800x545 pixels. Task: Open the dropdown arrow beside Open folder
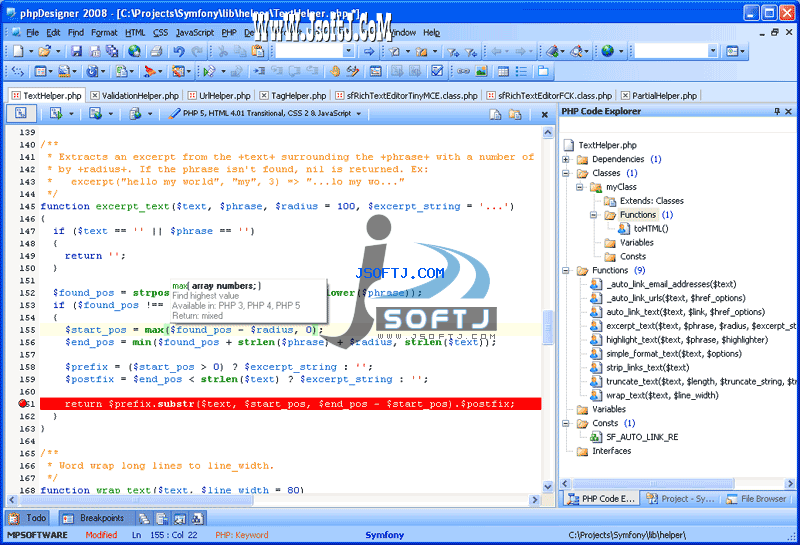tap(58, 51)
